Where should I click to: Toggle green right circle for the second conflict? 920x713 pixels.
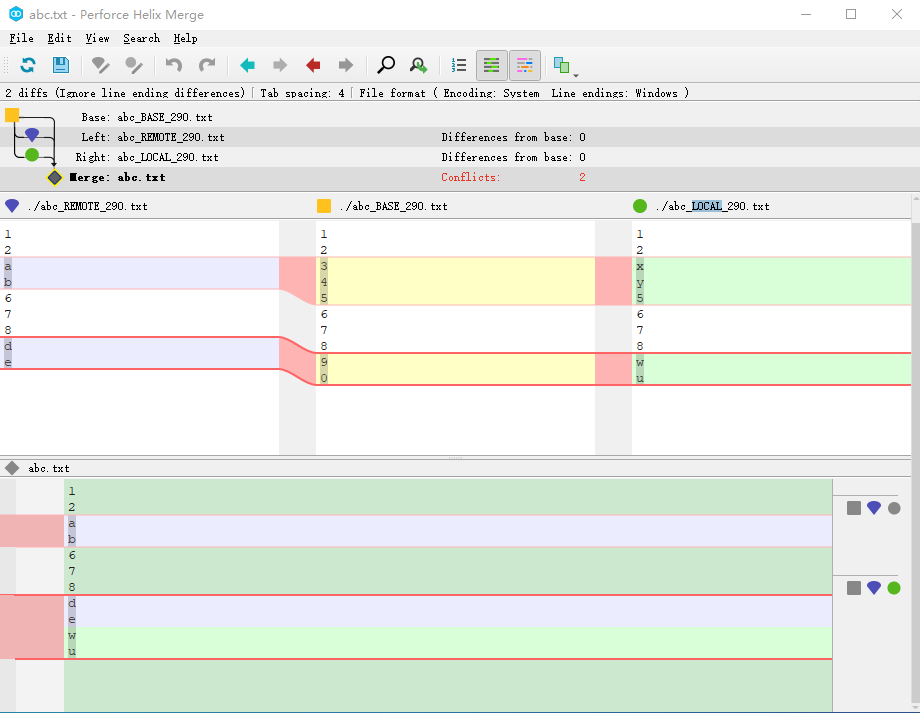(894, 588)
